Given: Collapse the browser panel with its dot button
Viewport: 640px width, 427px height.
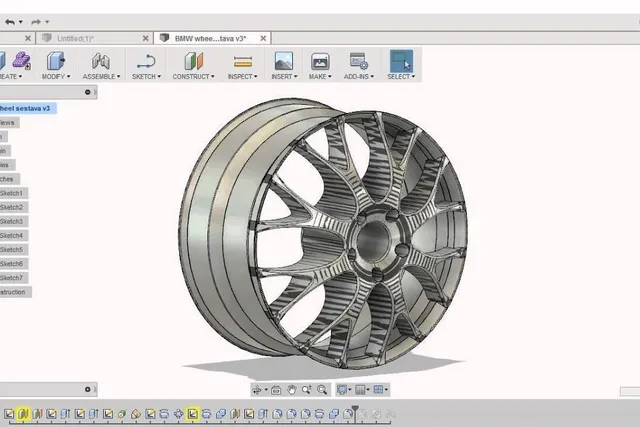Looking at the screenshot, I should tap(87, 92).
